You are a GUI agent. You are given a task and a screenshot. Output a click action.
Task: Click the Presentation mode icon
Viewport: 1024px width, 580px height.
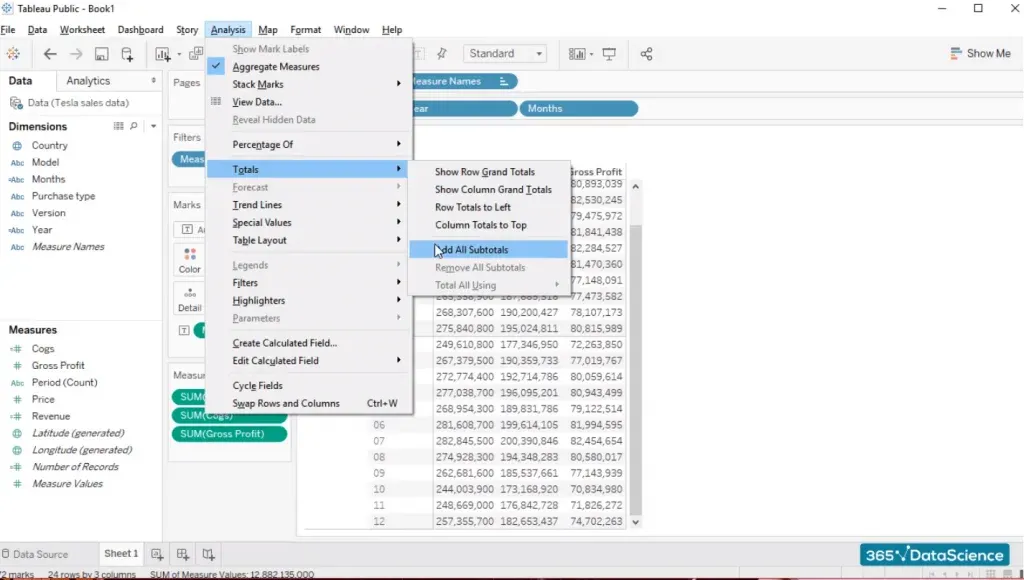pos(609,54)
